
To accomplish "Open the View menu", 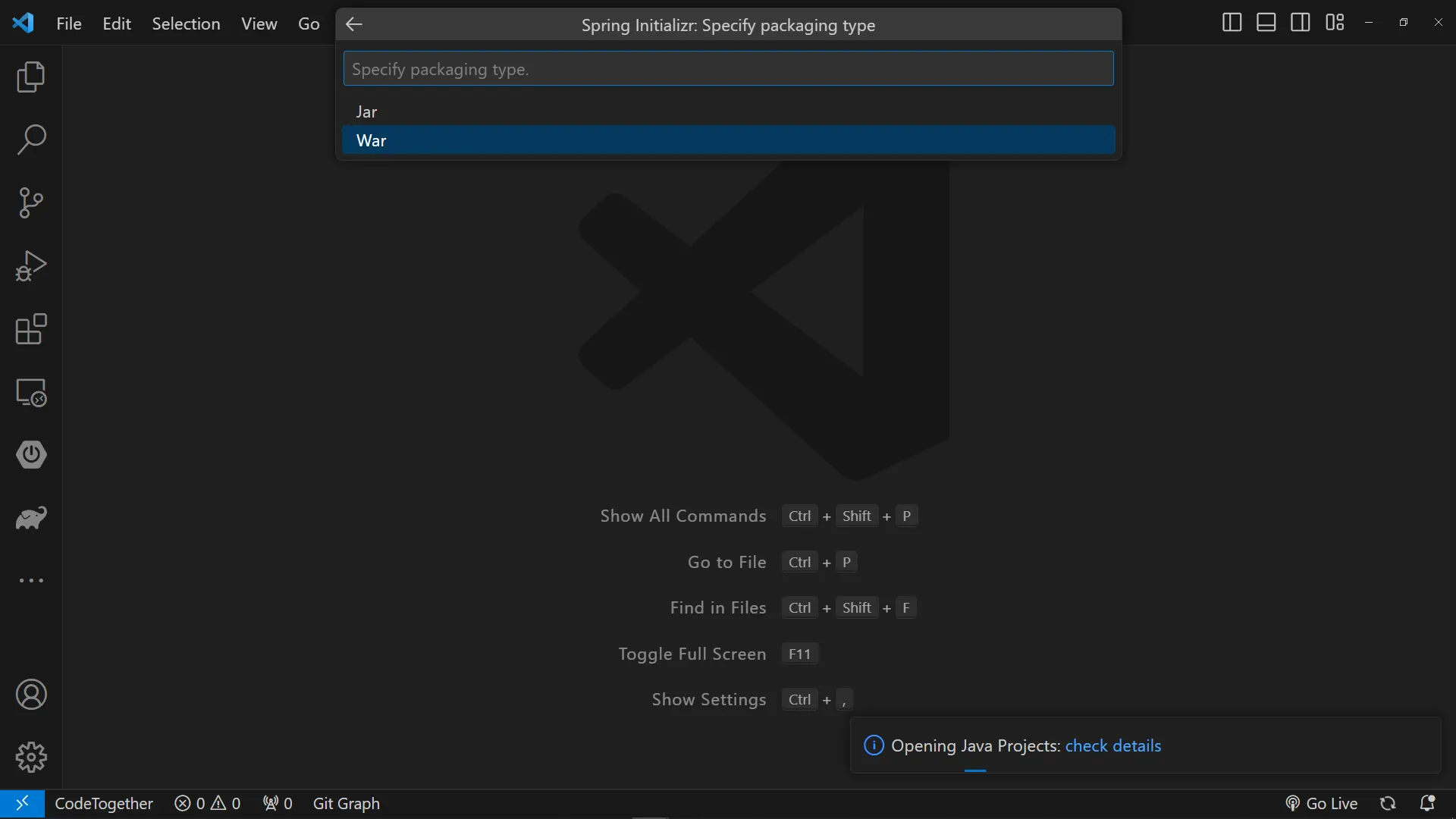I will pyautogui.click(x=259, y=24).
